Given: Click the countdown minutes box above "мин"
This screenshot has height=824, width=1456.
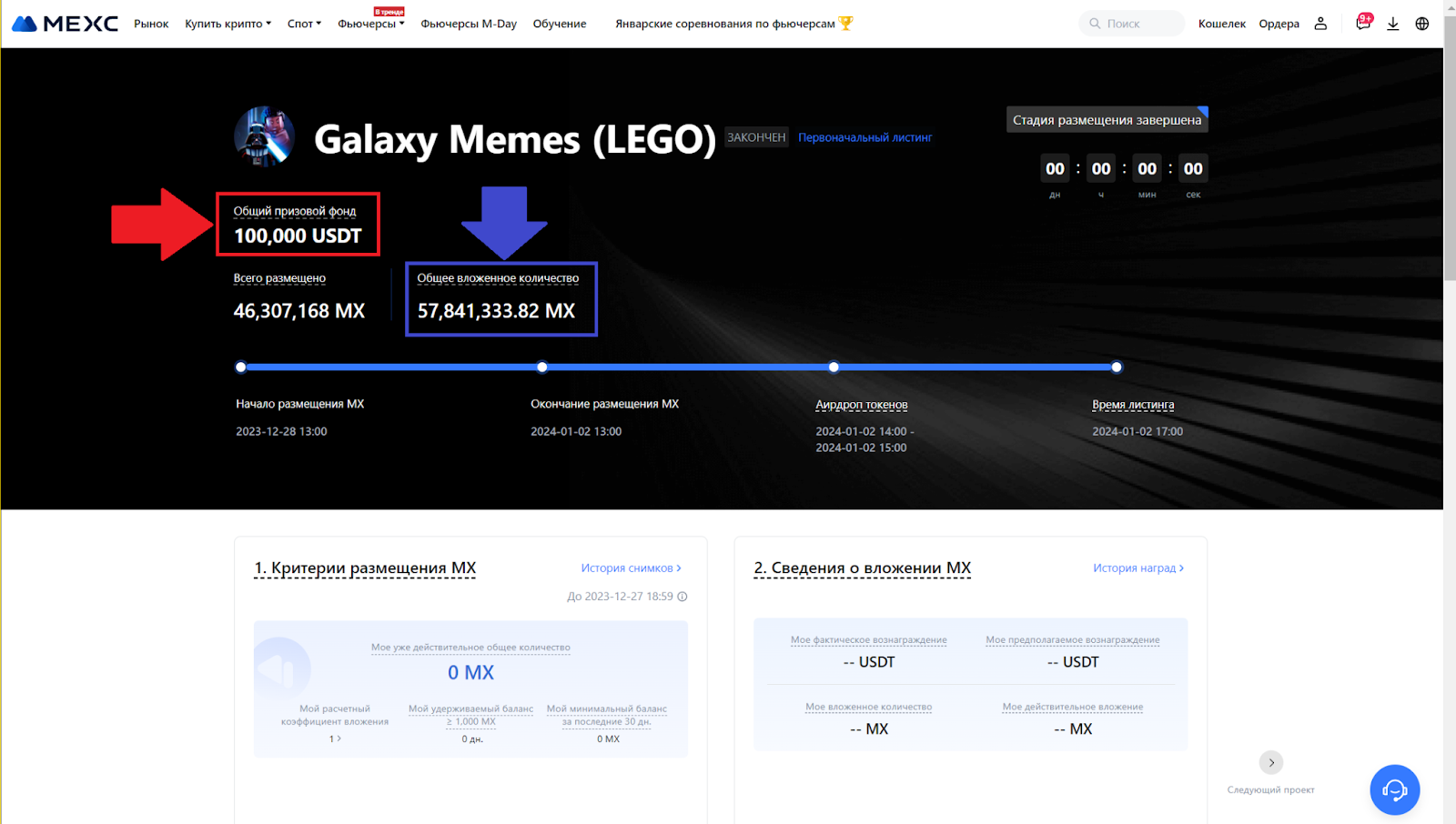Looking at the screenshot, I should click(1148, 168).
